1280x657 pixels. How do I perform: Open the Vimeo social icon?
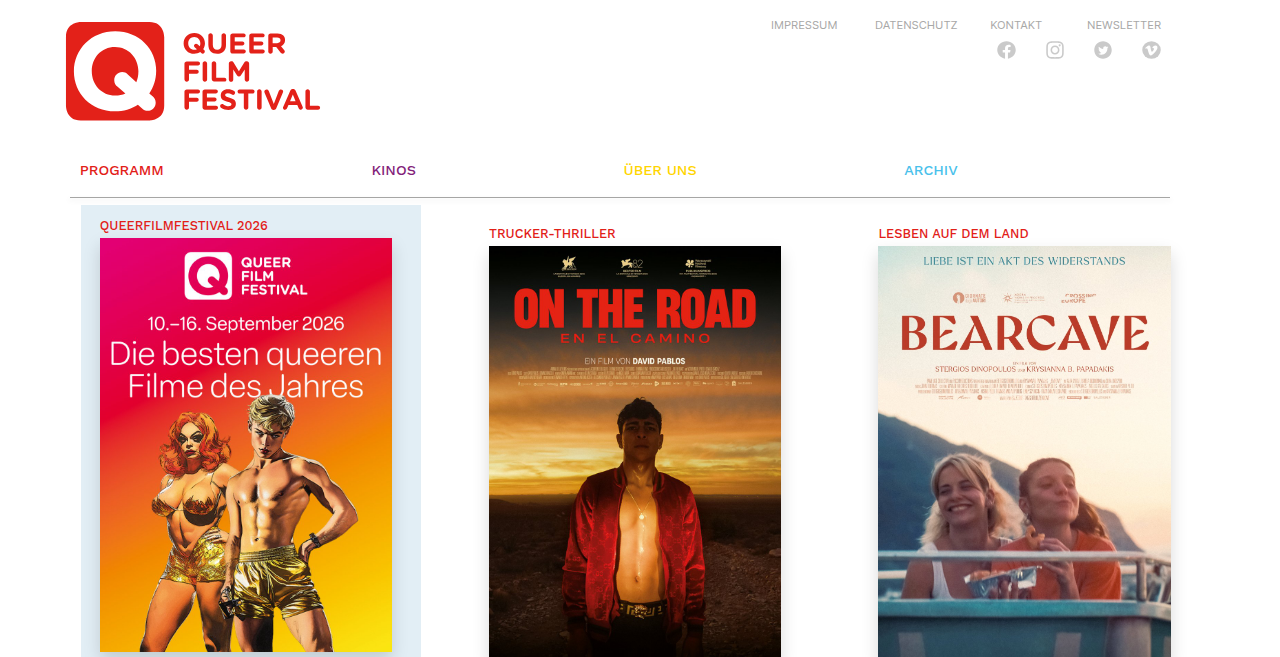tap(1151, 50)
